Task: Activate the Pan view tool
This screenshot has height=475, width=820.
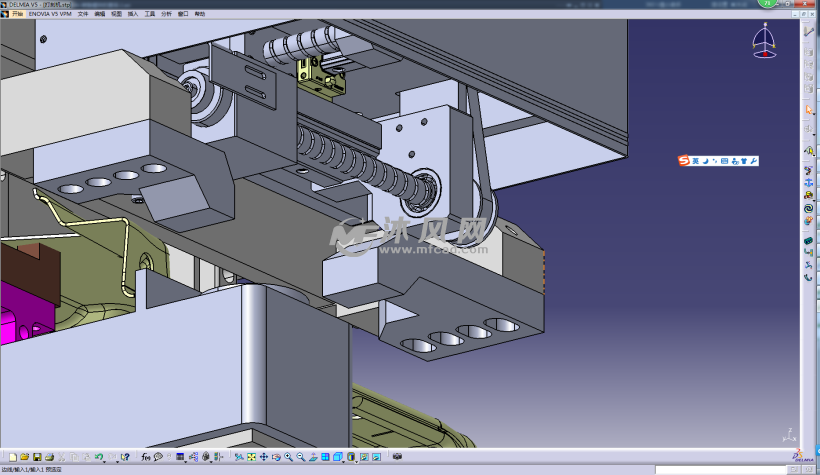Action: click(264, 457)
